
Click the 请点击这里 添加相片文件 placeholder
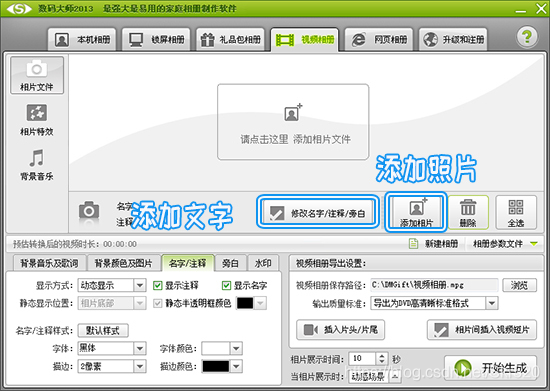pyautogui.click(x=293, y=122)
